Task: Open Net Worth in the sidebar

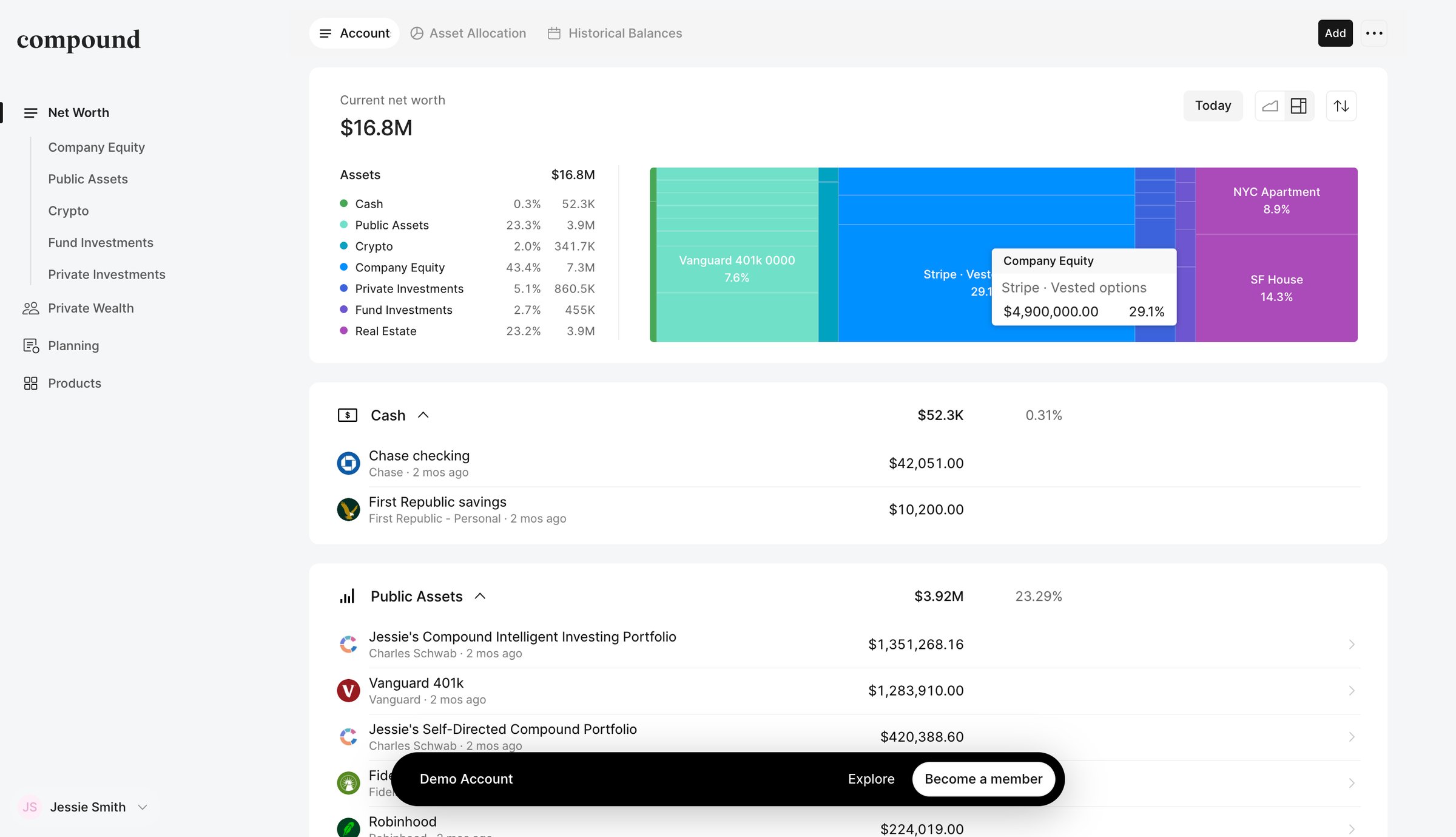Action: click(x=79, y=113)
